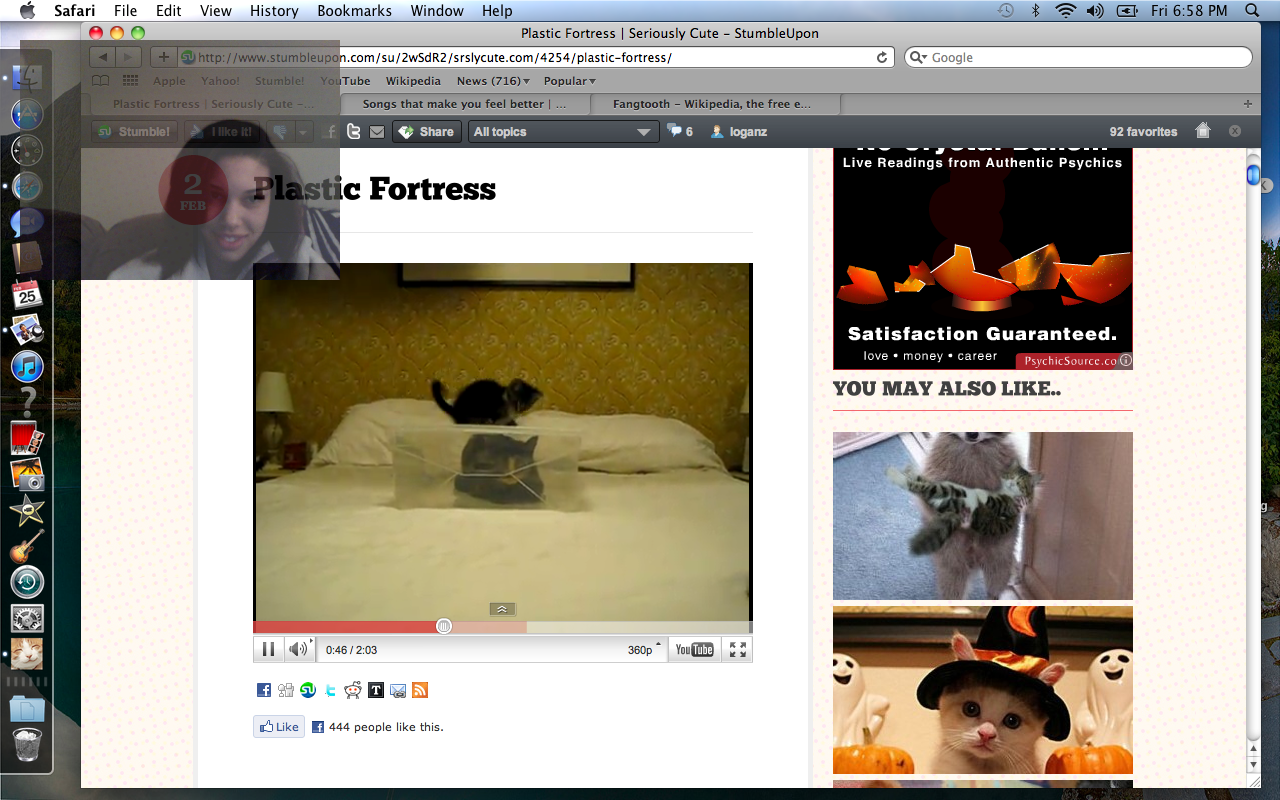Screen dimensions: 1280x800
Task: Click the StumbleUpon home icon
Action: [x=1203, y=131]
